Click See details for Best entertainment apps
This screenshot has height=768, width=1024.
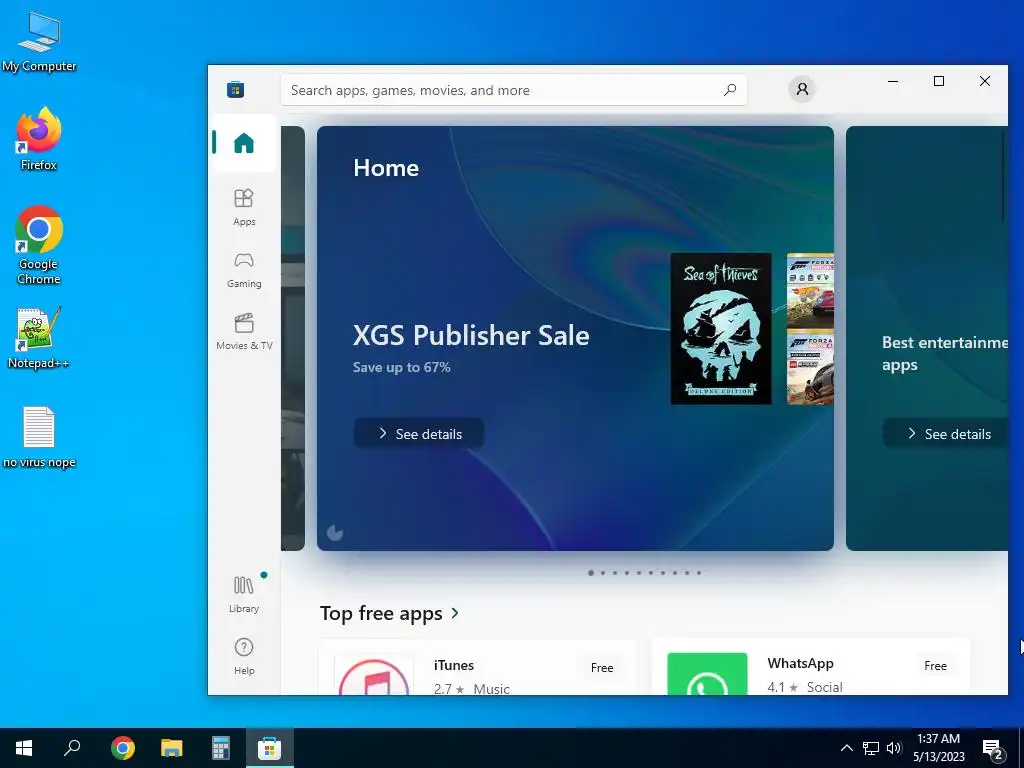(946, 434)
